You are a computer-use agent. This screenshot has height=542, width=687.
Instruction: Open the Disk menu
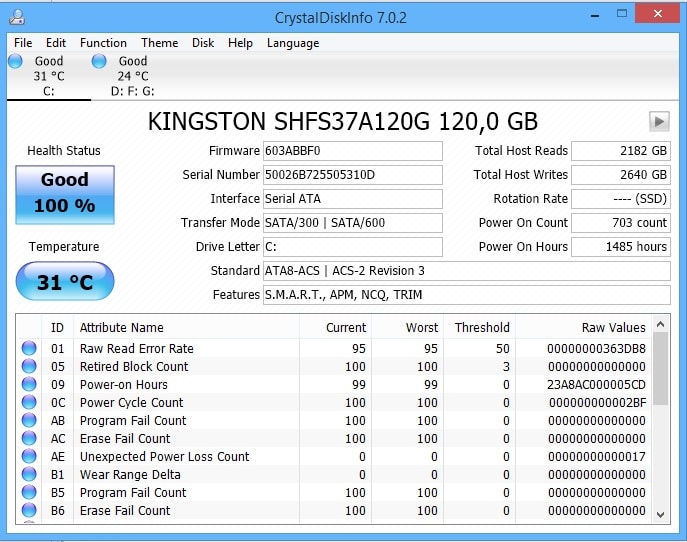click(203, 43)
